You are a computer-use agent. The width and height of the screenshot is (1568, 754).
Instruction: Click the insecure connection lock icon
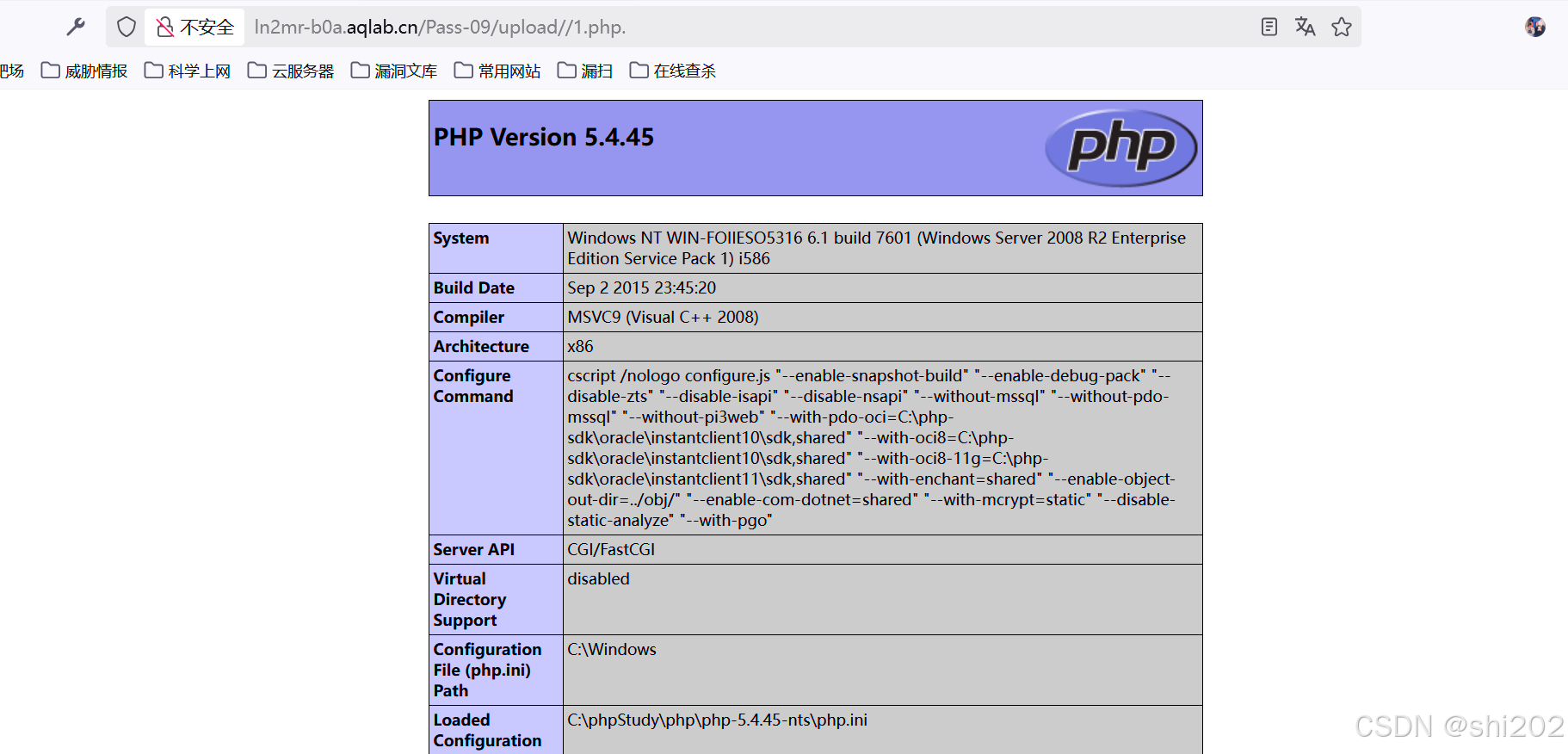coord(164,28)
